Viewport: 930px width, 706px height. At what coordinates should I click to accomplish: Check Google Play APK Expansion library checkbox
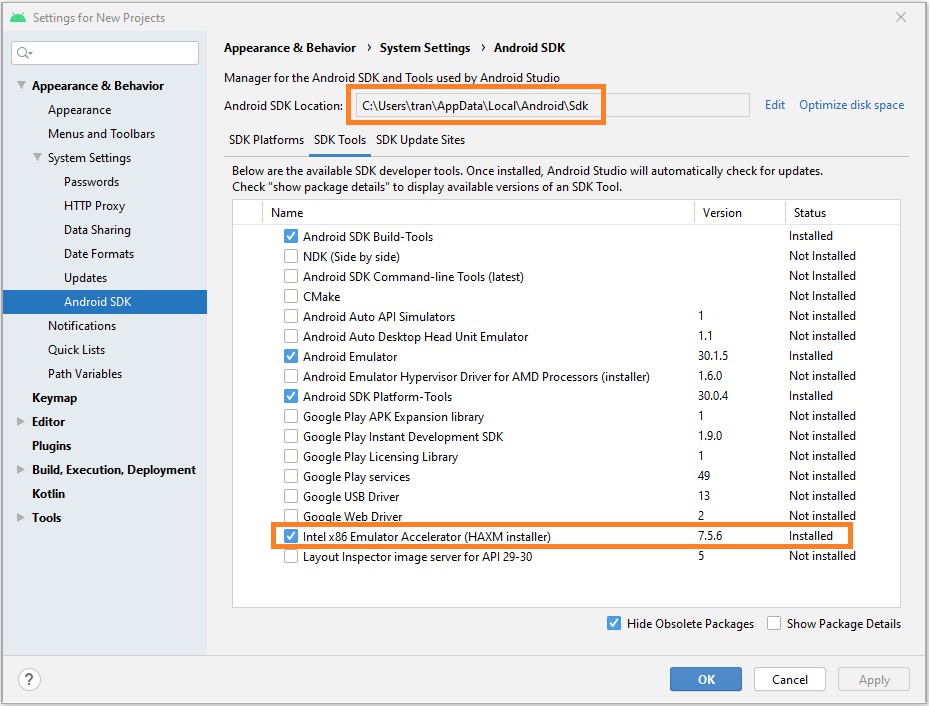click(291, 416)
